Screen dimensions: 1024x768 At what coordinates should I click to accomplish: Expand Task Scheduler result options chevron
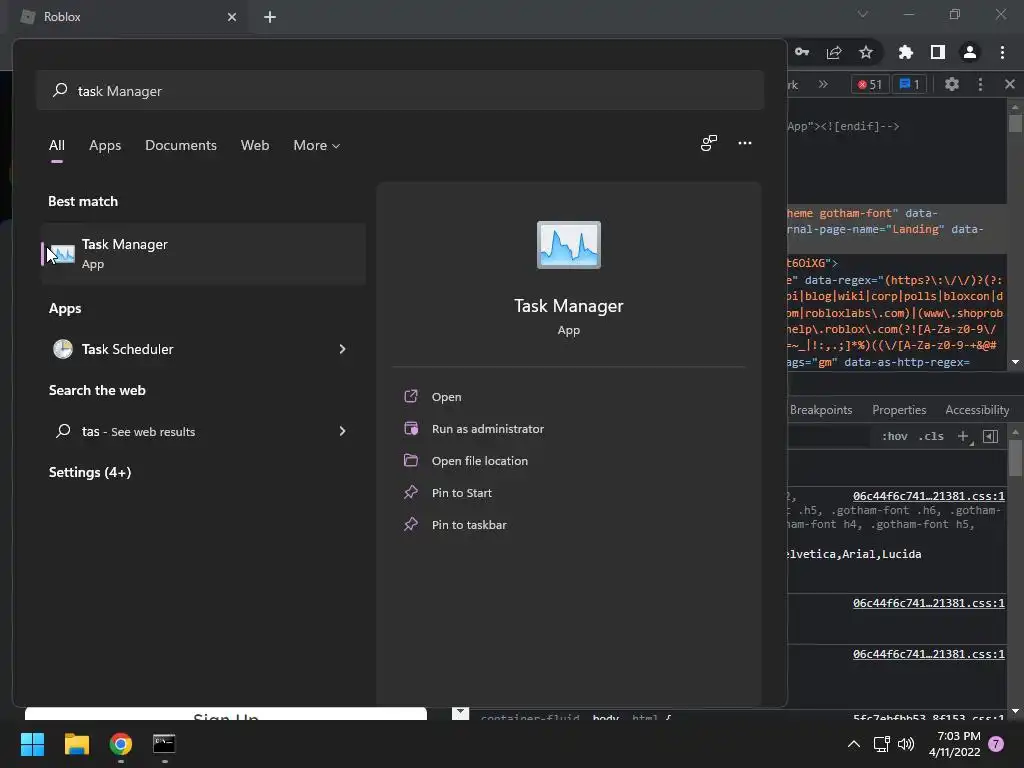342,349
